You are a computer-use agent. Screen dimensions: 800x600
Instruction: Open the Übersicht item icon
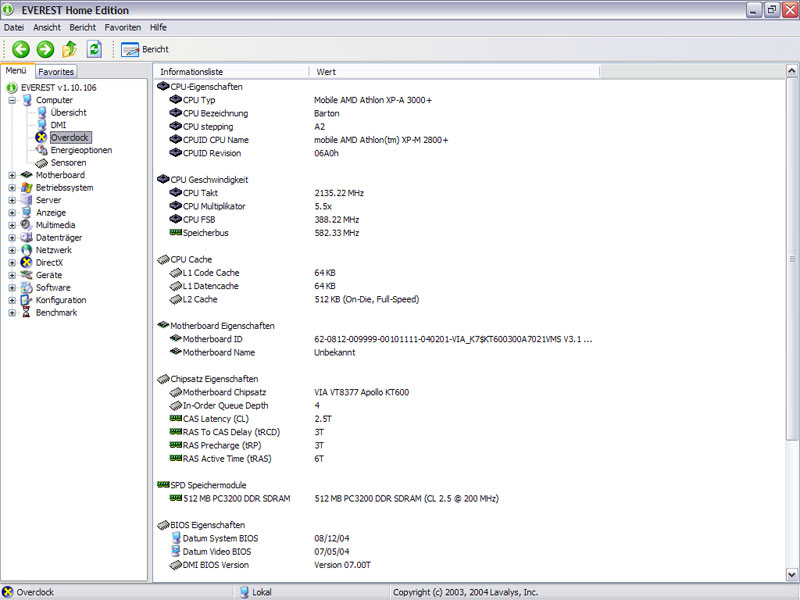pos(42,112)
